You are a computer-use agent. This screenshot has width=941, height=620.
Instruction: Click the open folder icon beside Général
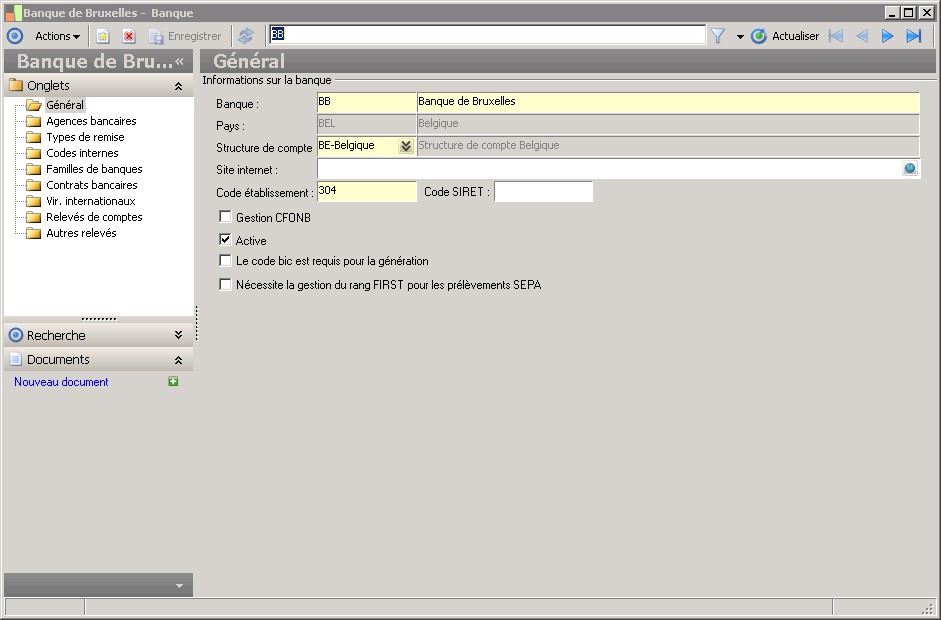tap(34, 105)
